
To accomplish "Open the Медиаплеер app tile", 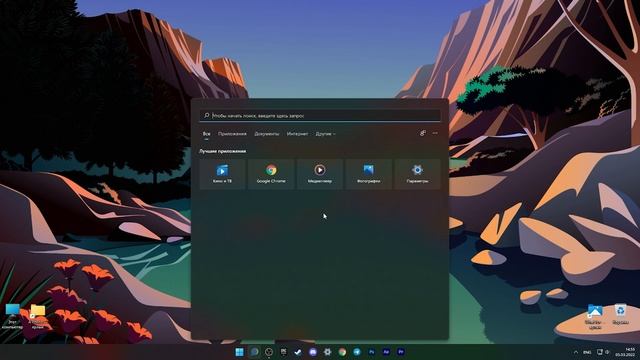I will [x=320, y=174].
